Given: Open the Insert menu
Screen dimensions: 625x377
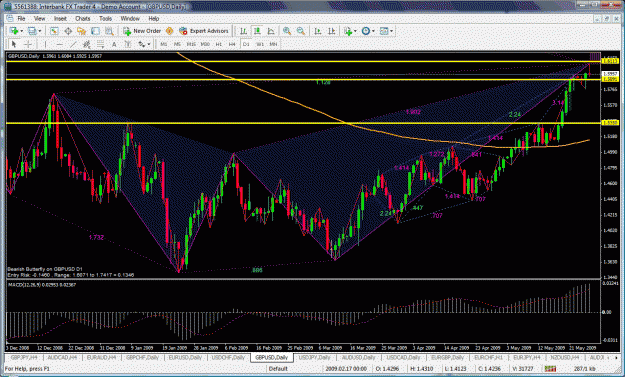Looking at the screenshot, I should pyautogui.click(x=60, y=18).
